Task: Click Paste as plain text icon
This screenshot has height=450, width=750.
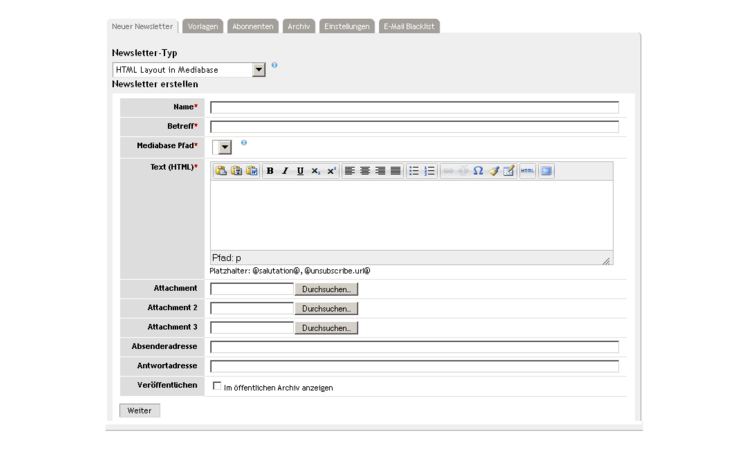Action: 236,171
